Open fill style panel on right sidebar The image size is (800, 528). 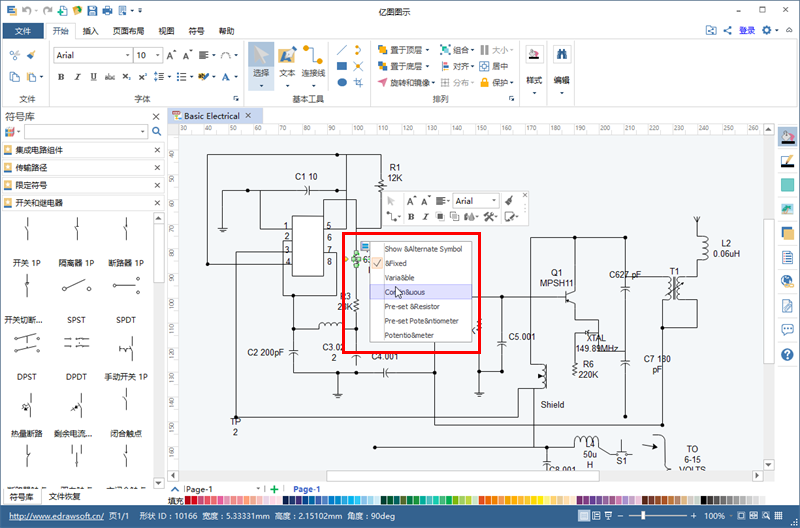pyautogui.click(x=787, y=138)
